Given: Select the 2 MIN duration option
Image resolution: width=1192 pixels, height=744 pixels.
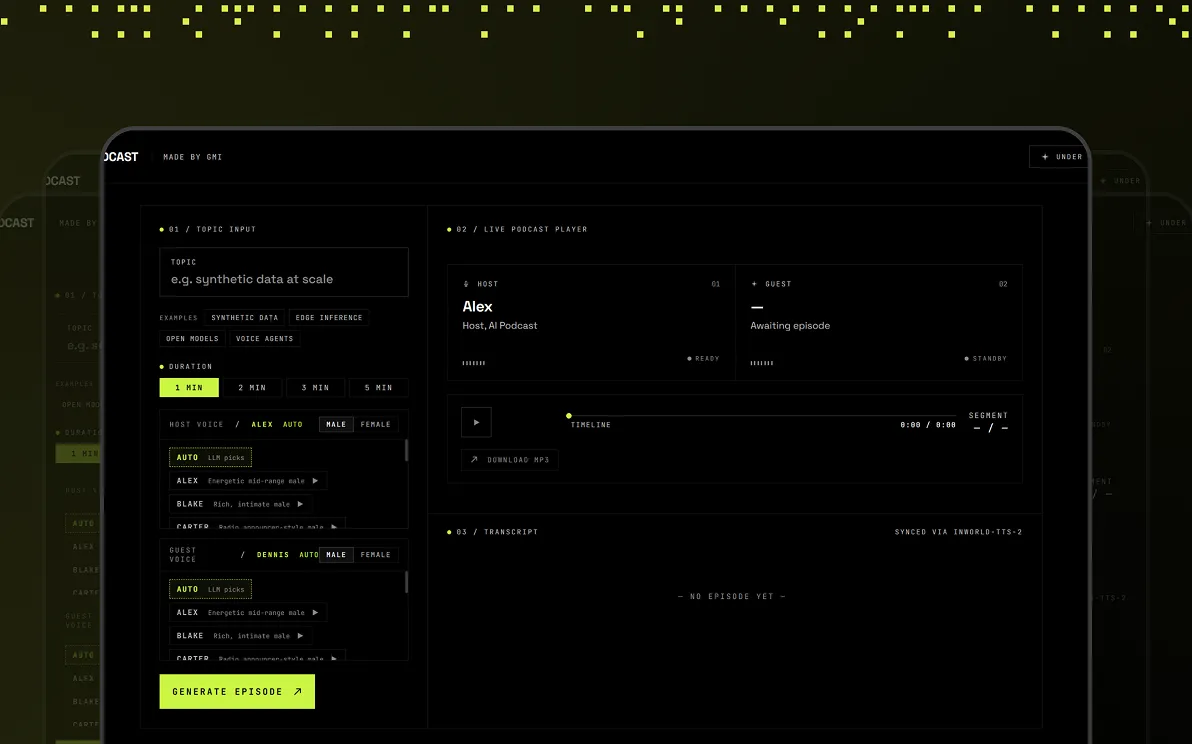Looking at the screenshot, I should (252, 388).
